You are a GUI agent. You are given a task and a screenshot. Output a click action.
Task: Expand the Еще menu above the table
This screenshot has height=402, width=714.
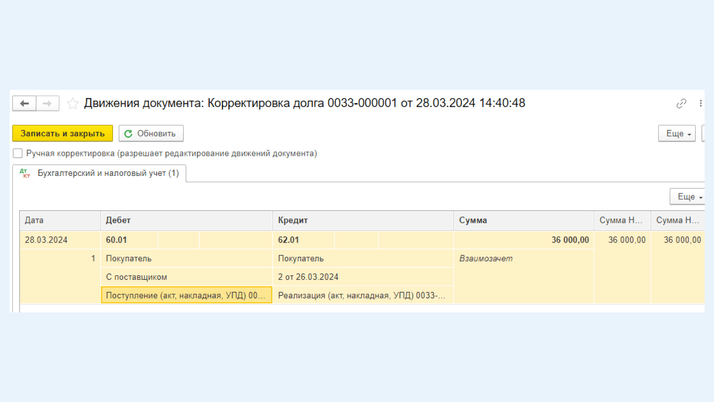(687, 197)
